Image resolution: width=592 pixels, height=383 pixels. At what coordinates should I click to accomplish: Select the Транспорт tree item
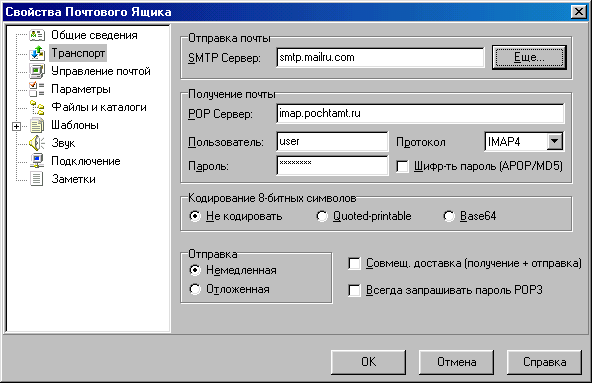[78, 53]
